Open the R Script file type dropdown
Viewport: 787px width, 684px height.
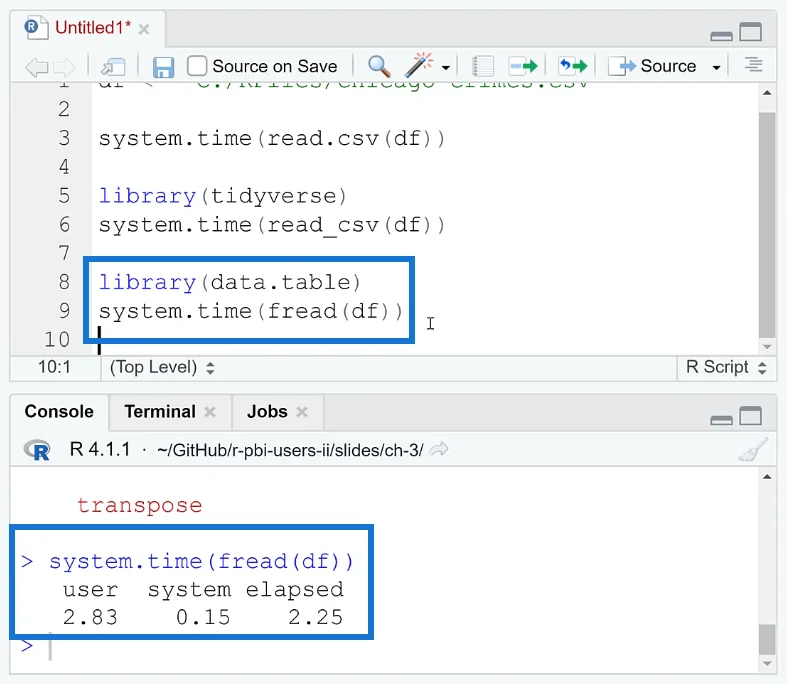(x=726, y=367)
